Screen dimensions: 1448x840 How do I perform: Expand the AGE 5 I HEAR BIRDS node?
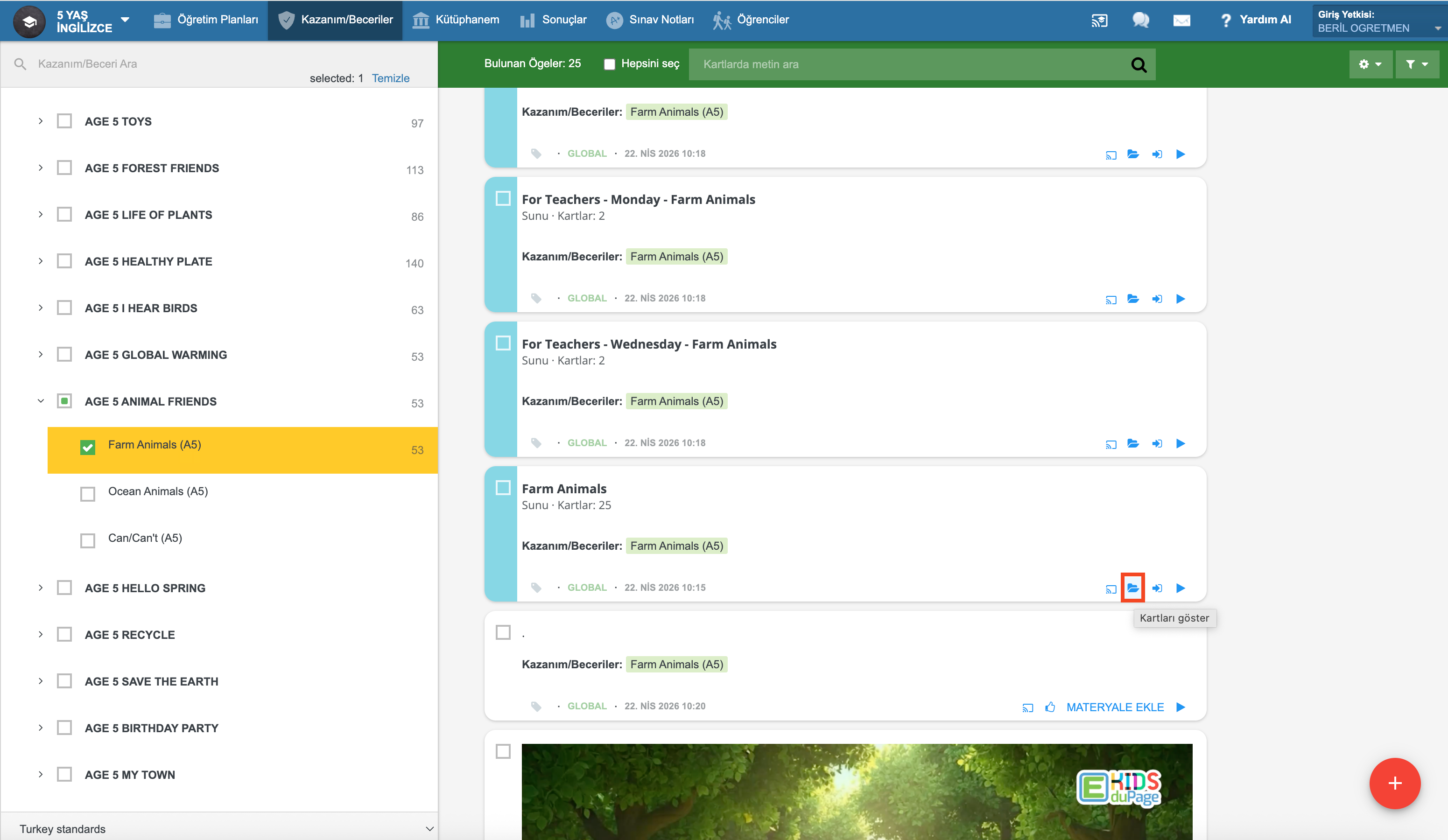coord(40,308)
